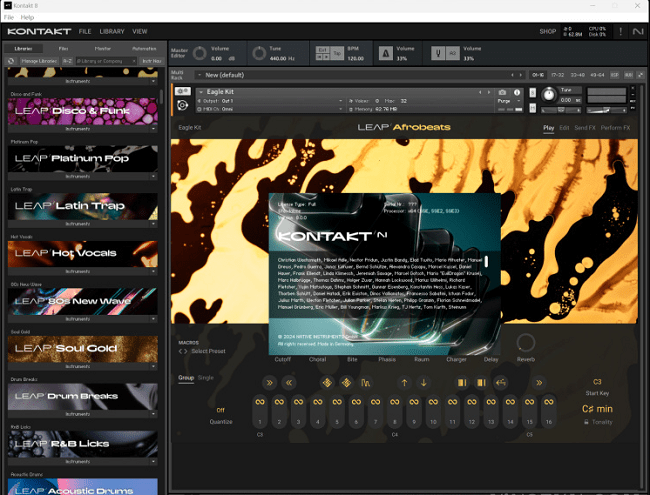Toggle Quantize Off setting
This screenshot has height=495, width=650.
(219, 410)
